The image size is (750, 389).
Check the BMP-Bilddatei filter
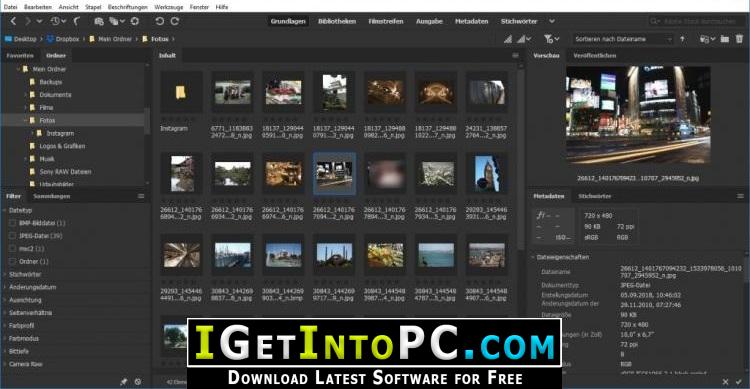13,223
